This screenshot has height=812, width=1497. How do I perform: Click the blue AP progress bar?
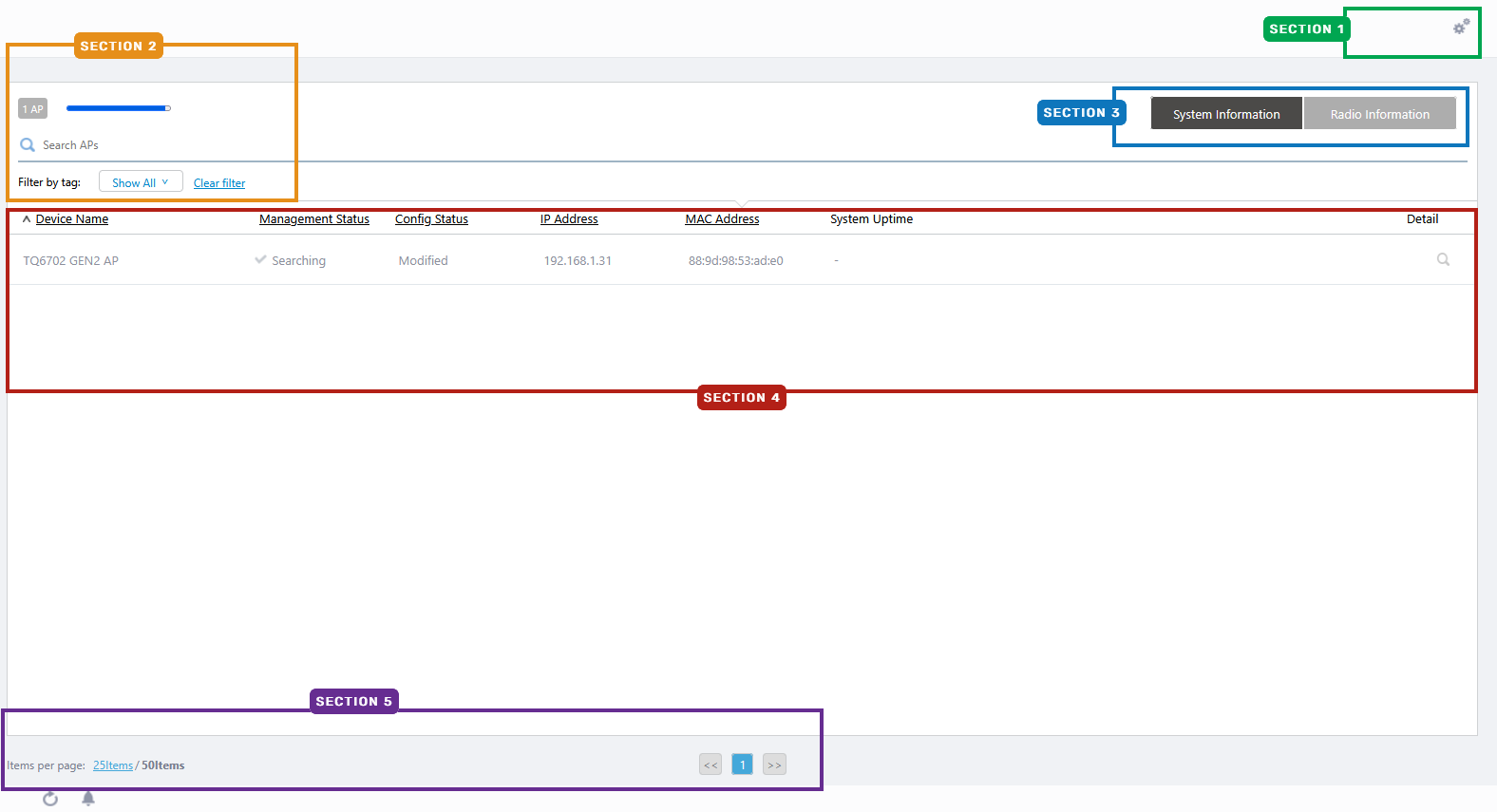coord(118,108)
